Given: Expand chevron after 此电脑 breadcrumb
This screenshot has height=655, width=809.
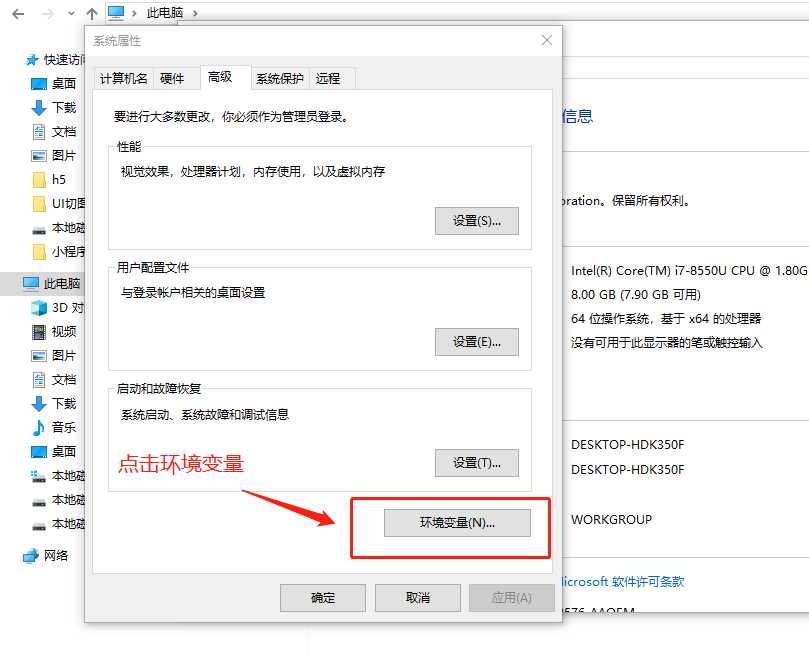Looking at the screenshot, I should click(x=195, y=13).
